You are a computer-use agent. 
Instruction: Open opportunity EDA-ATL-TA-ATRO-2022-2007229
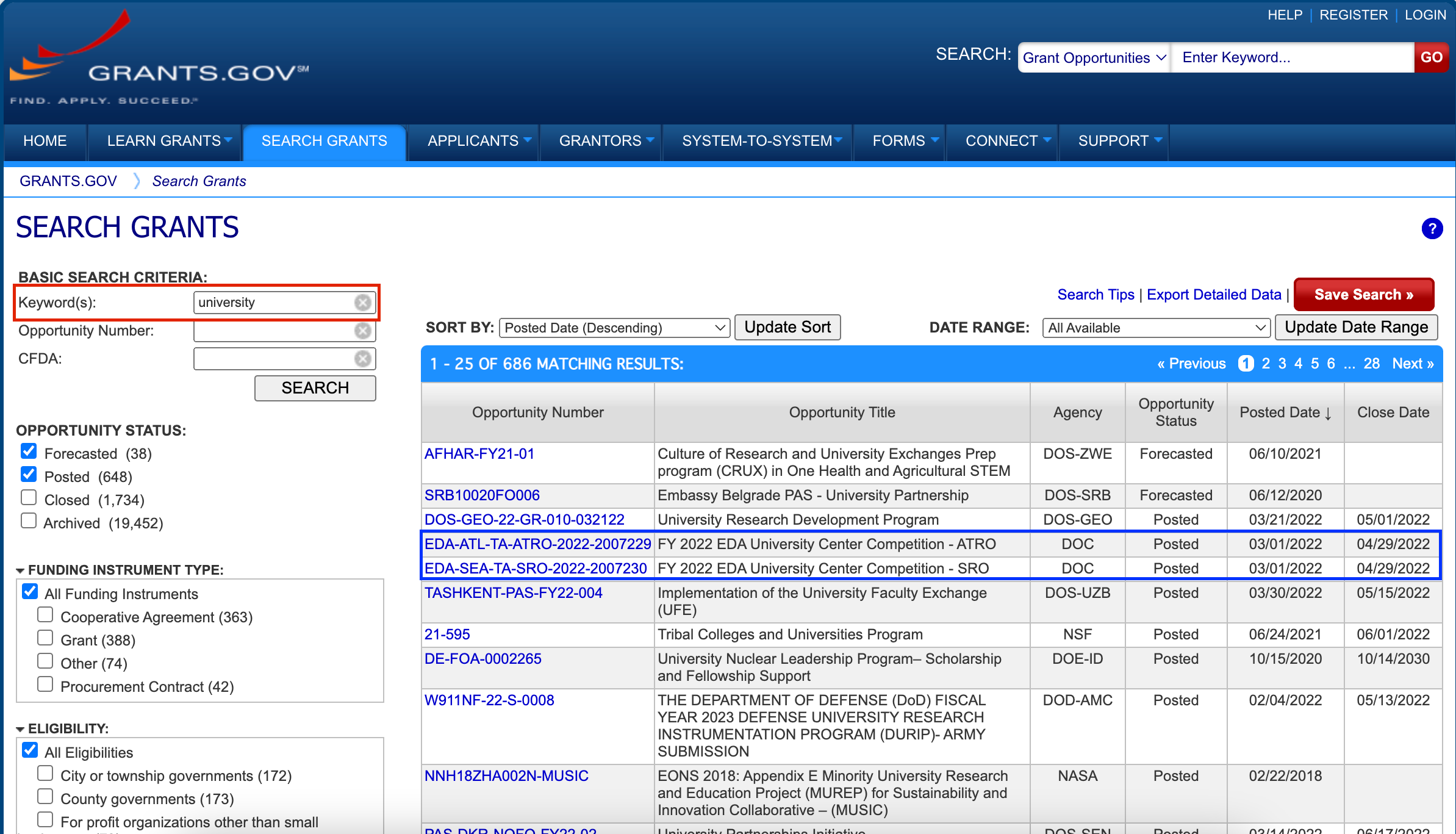(x=538, y=544)
